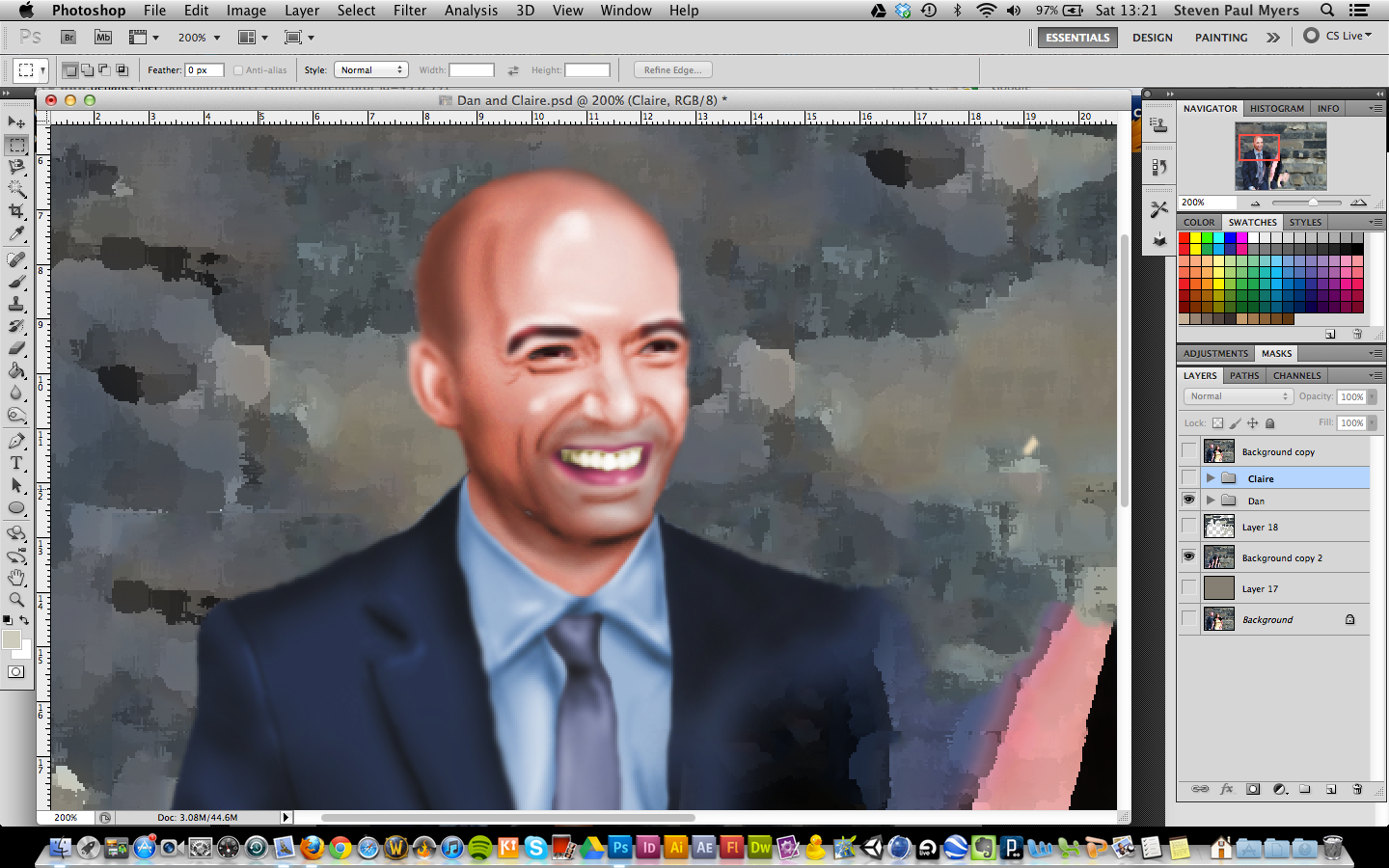1389x868 pixels.
Task: Select the Spot Healing Brush tool
Action: coord(16,260)
